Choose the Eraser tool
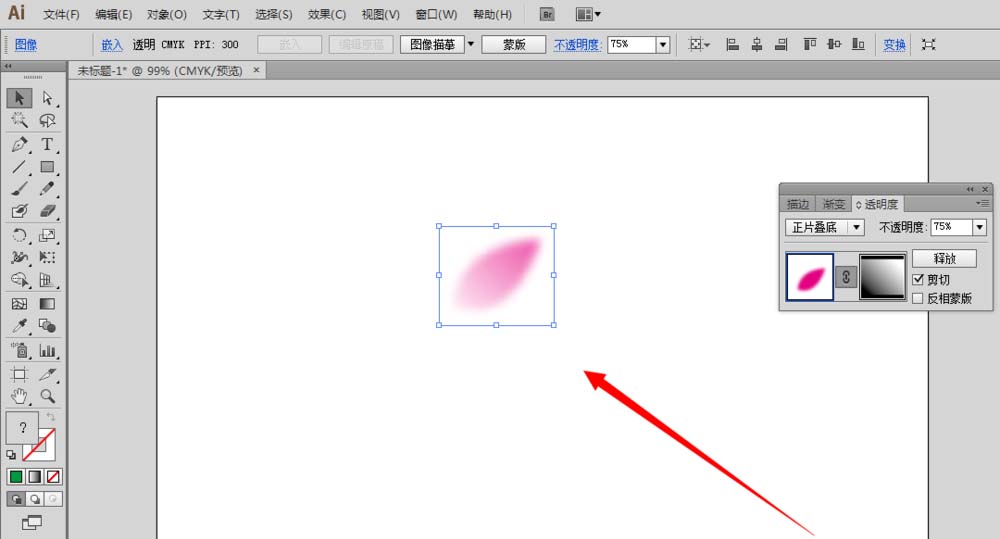 47,211
